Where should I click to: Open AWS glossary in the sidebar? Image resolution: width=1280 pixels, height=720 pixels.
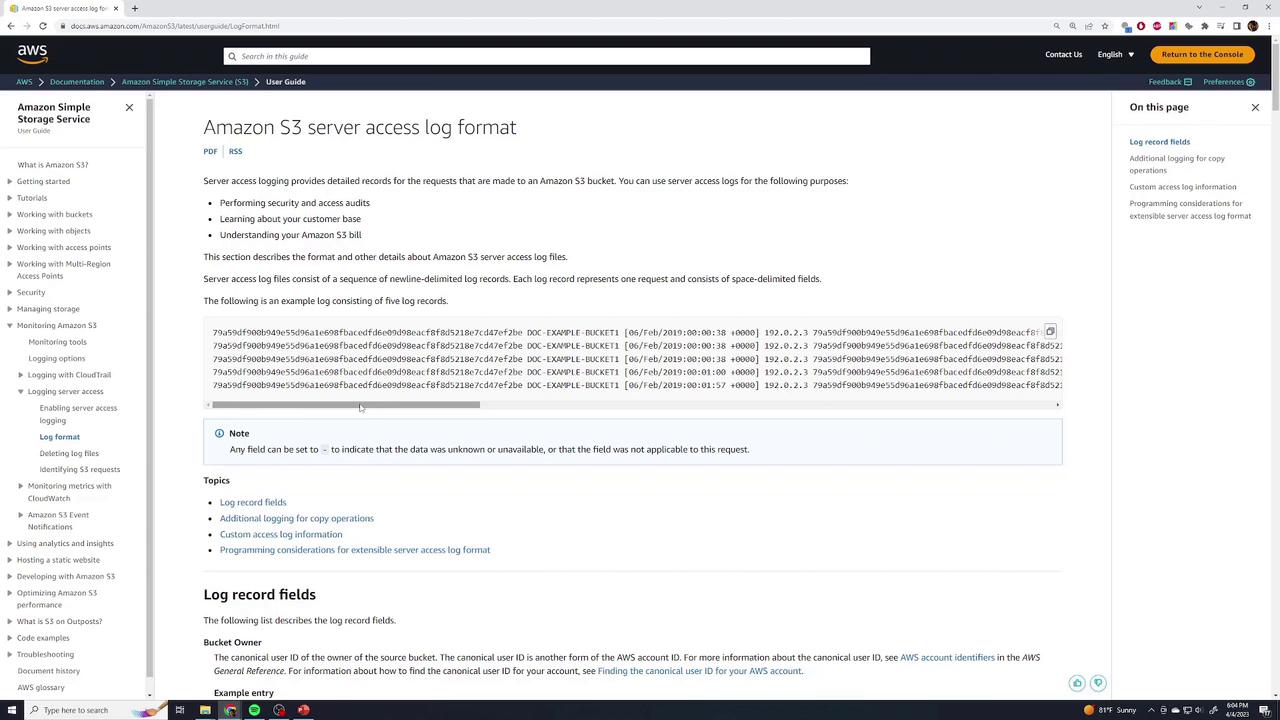[x=41, y=687]
